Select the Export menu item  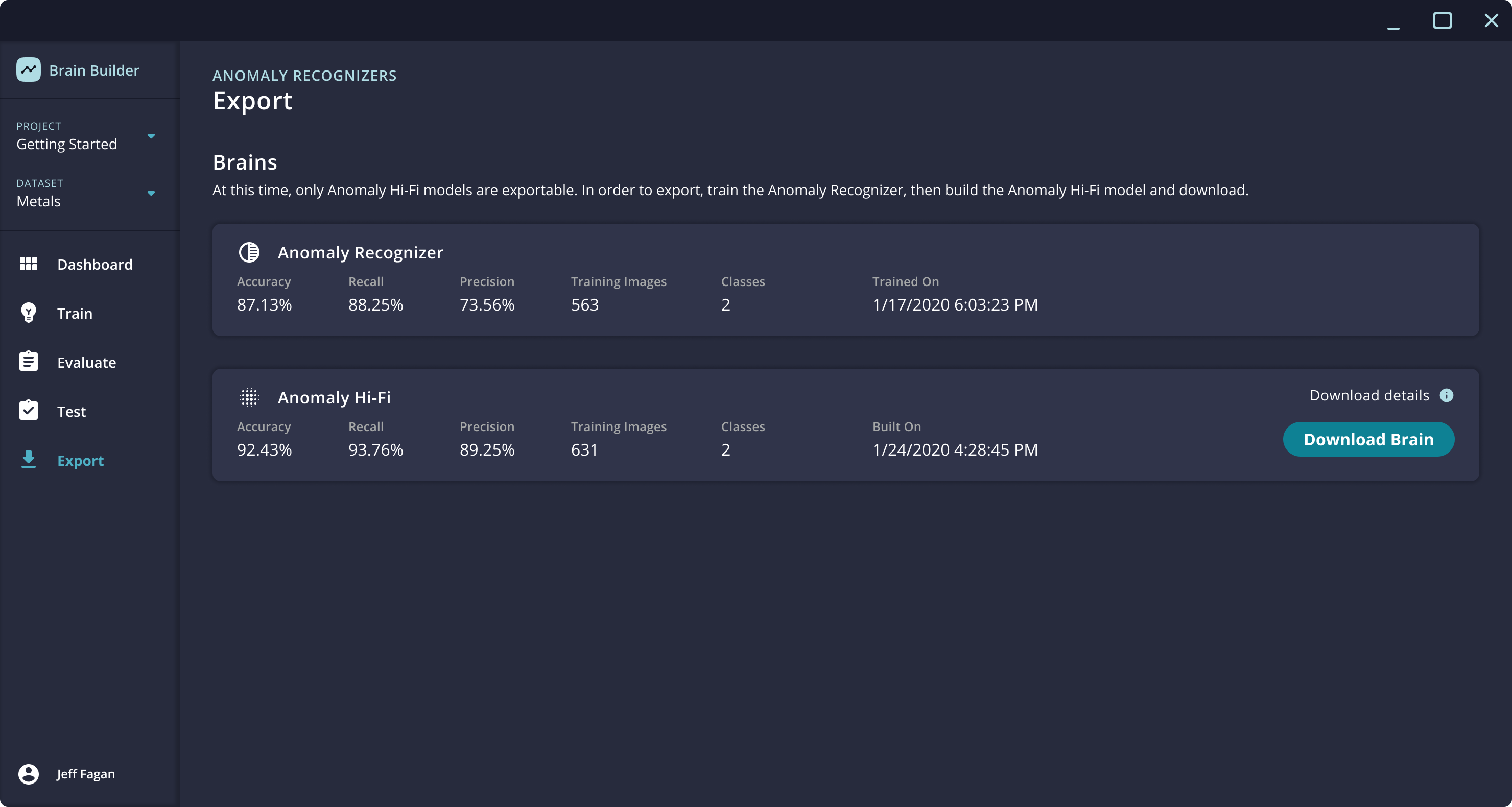tap(80, 459)
